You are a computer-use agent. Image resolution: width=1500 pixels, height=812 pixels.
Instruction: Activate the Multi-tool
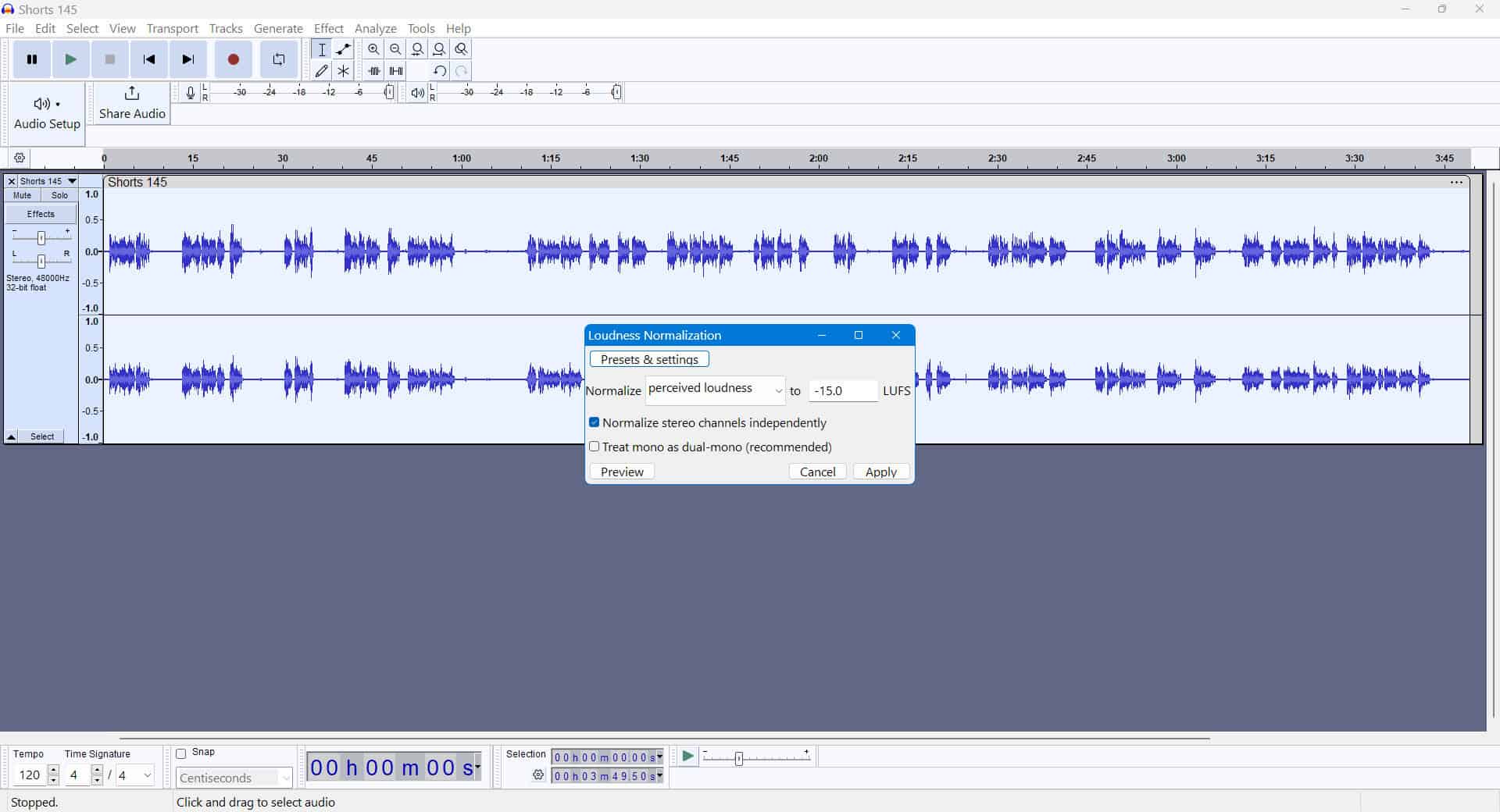point(343,70)
